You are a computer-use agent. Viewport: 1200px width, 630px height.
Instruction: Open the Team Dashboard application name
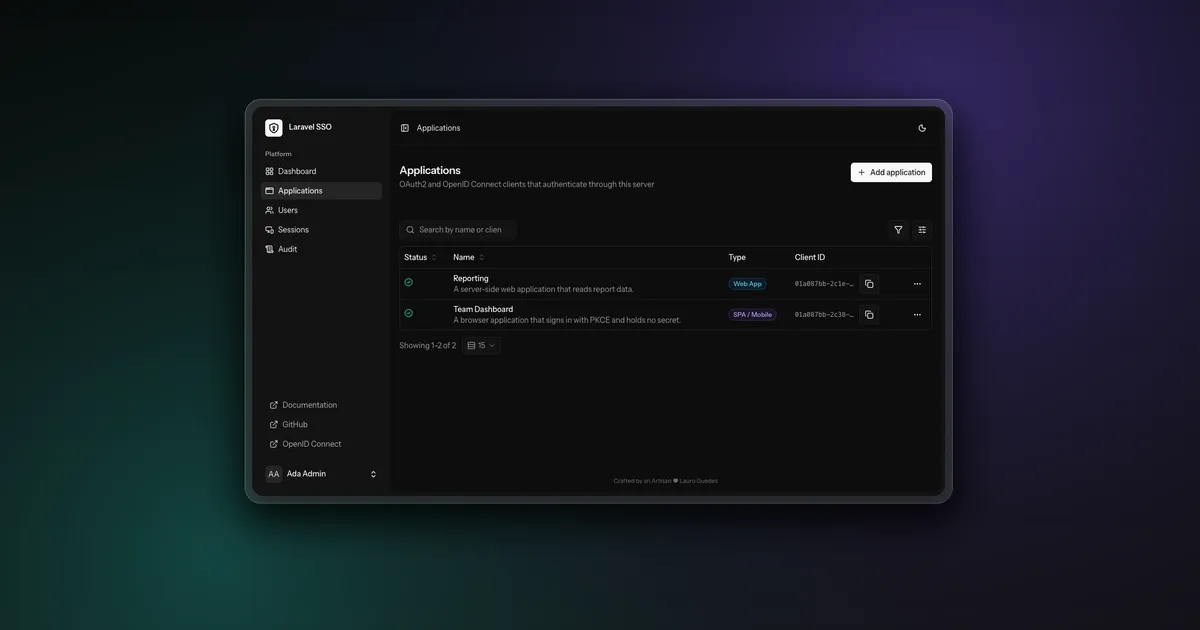tap(483, 309)
